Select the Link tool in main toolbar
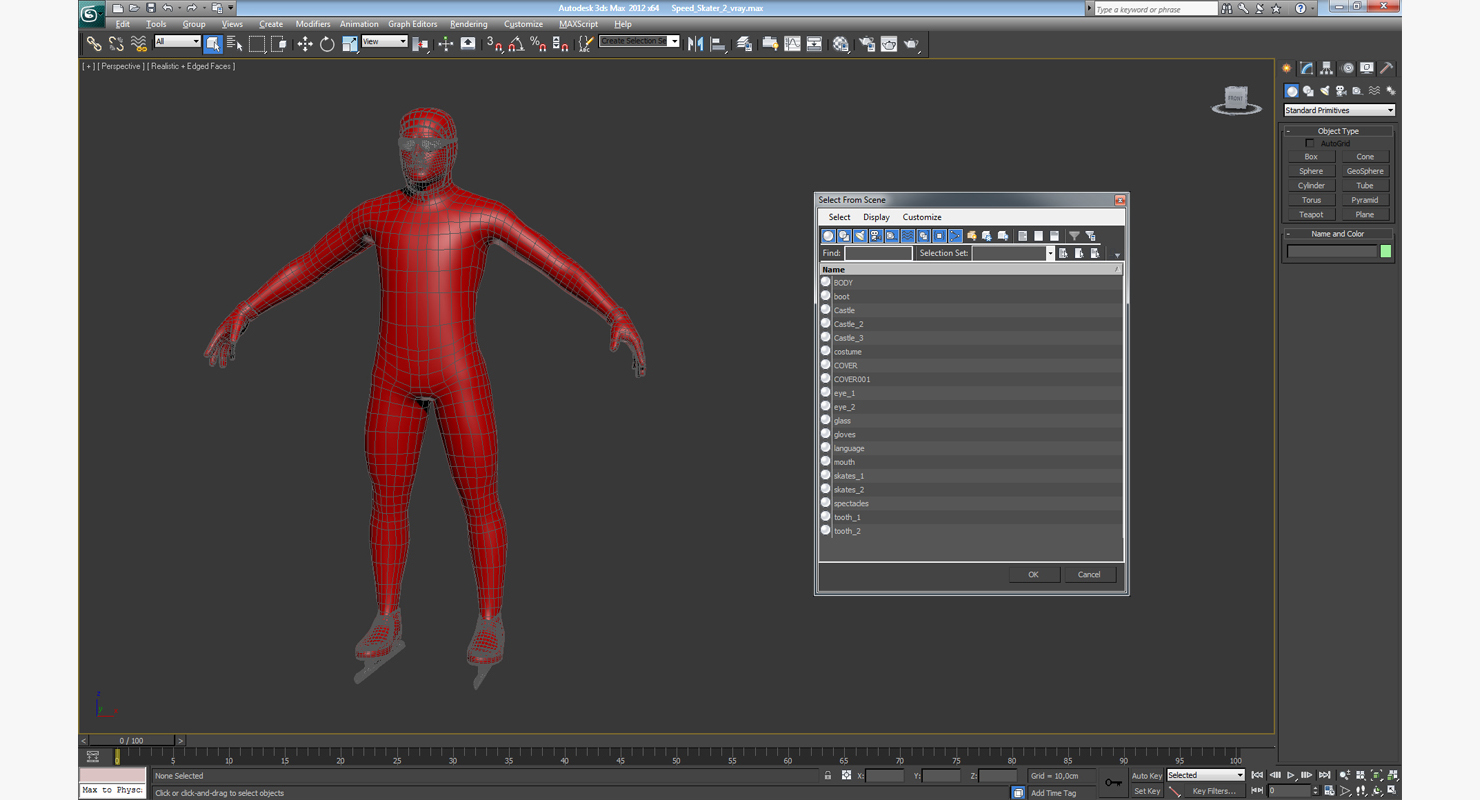 click(x=93, y=44)
